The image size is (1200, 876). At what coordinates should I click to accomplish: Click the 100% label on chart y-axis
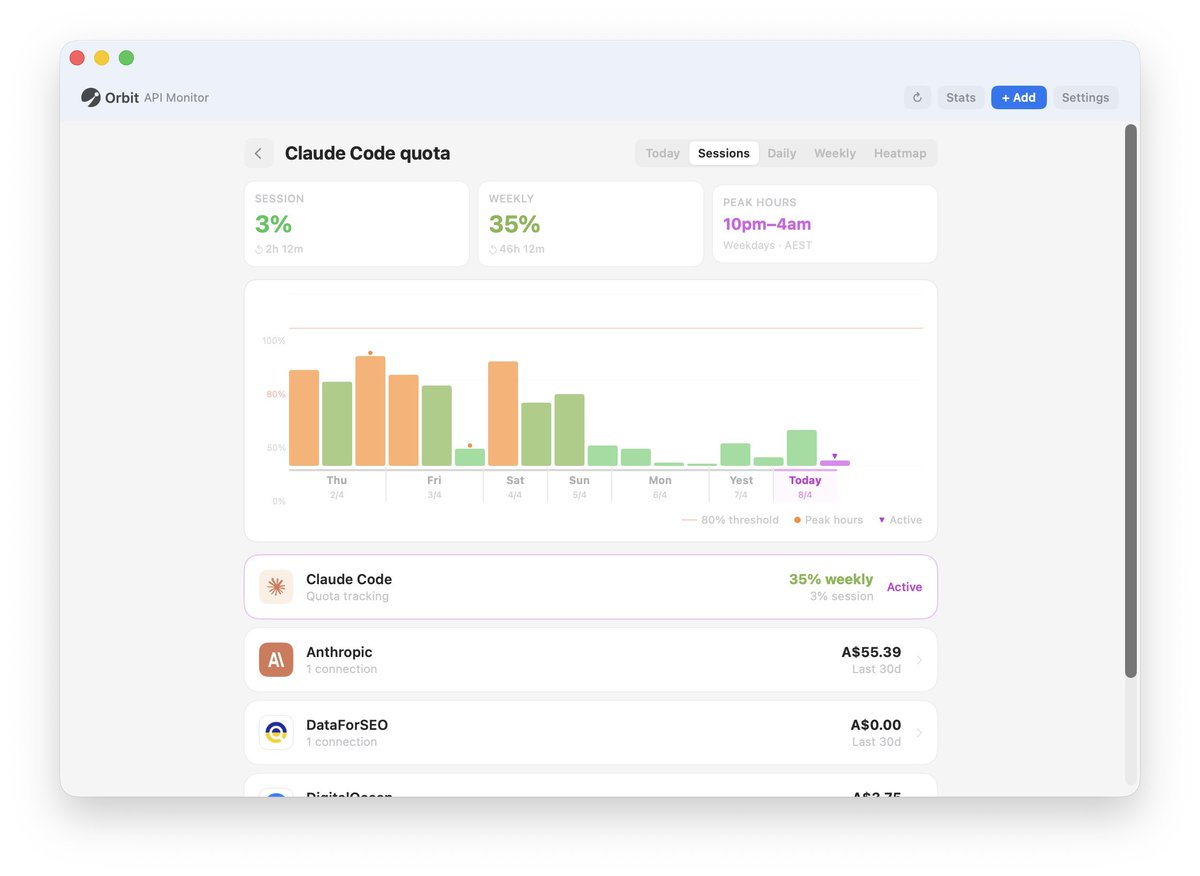[x=274, y=341]
